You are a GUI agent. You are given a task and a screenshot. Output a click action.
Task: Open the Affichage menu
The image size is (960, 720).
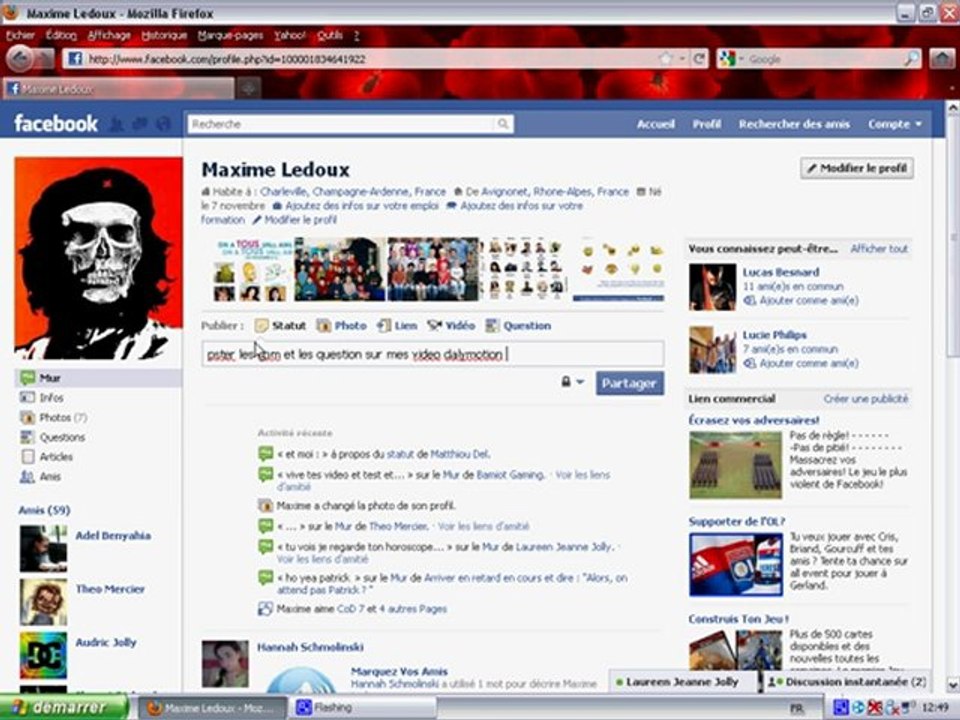[x=109, y=36]
